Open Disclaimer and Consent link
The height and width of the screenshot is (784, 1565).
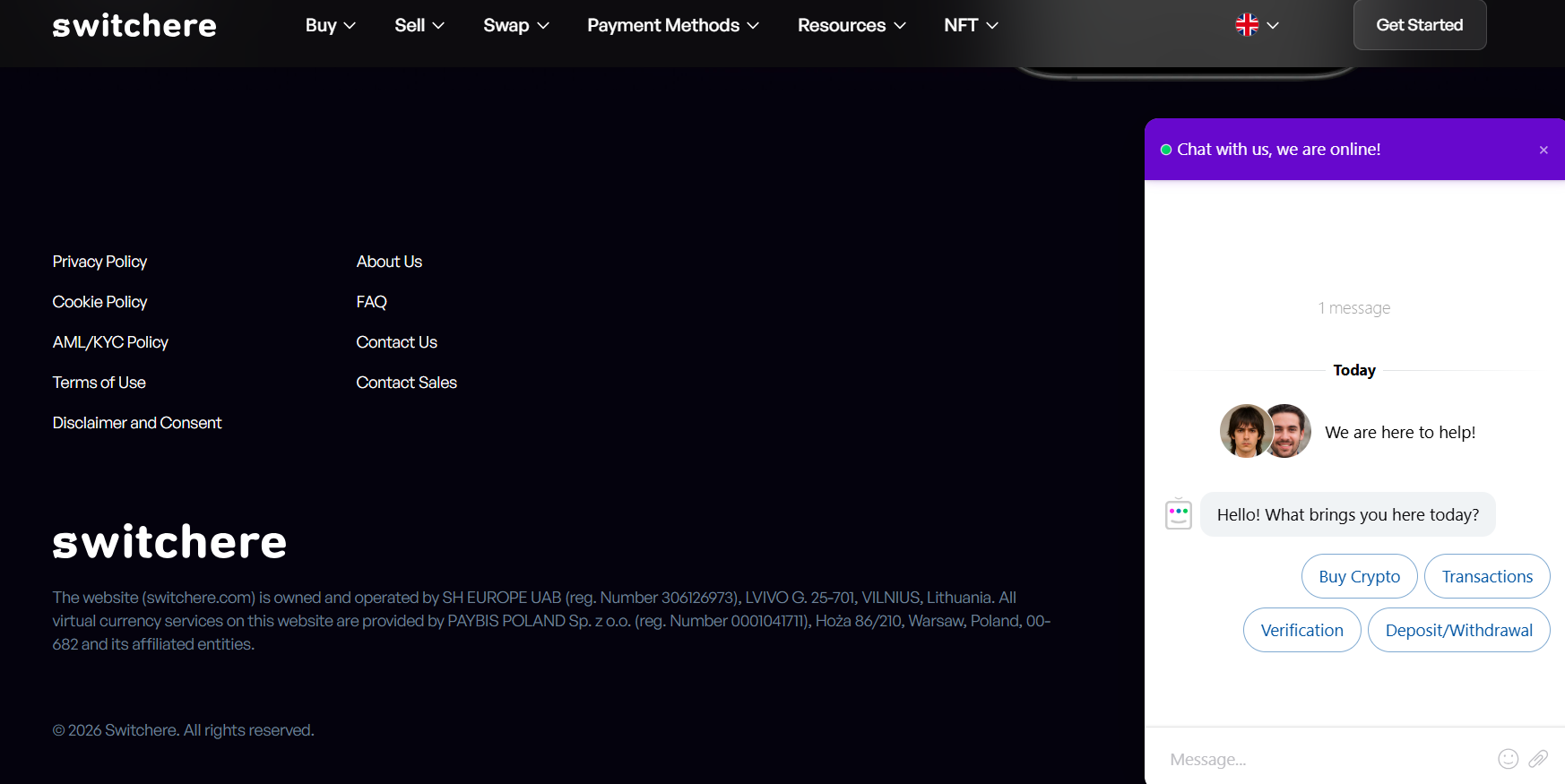(137, 423)
